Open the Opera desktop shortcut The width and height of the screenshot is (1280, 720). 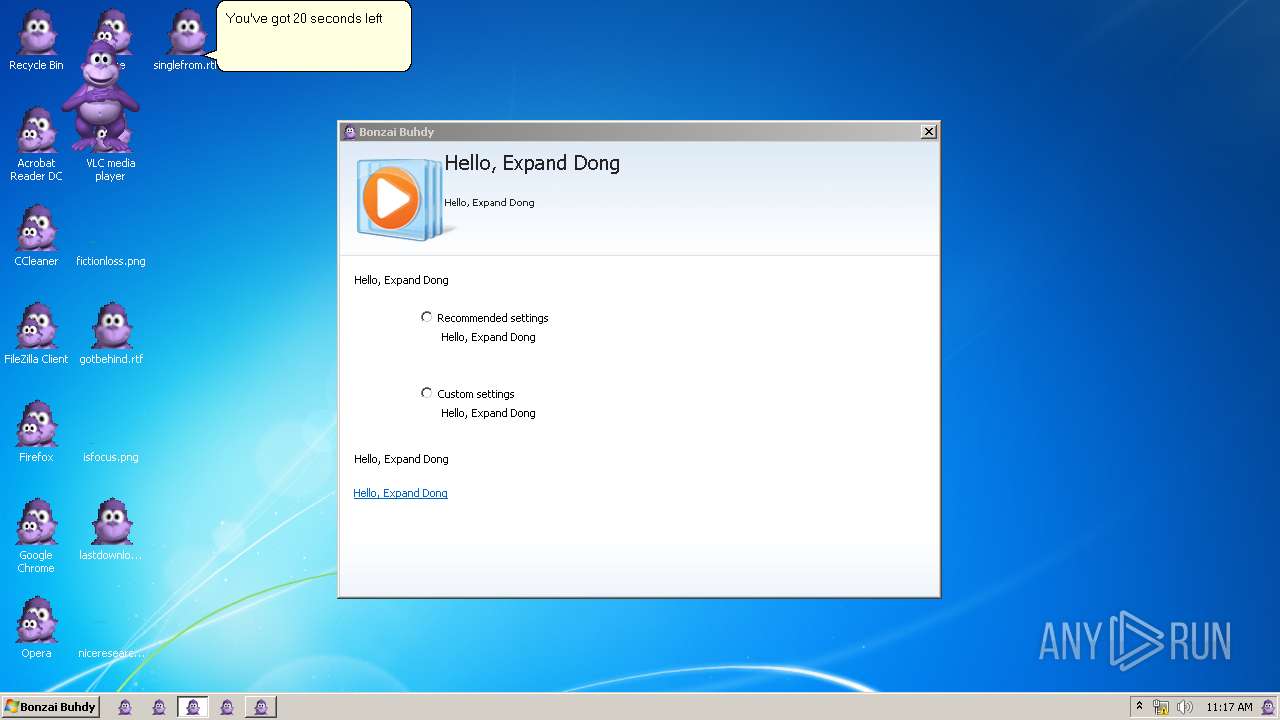[36, 628]
